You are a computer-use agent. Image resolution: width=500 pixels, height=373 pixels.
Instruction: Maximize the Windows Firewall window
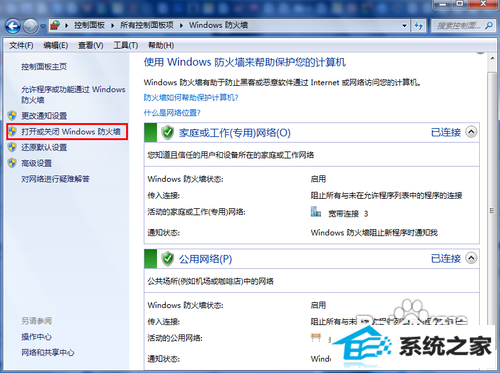click(460, 4)
